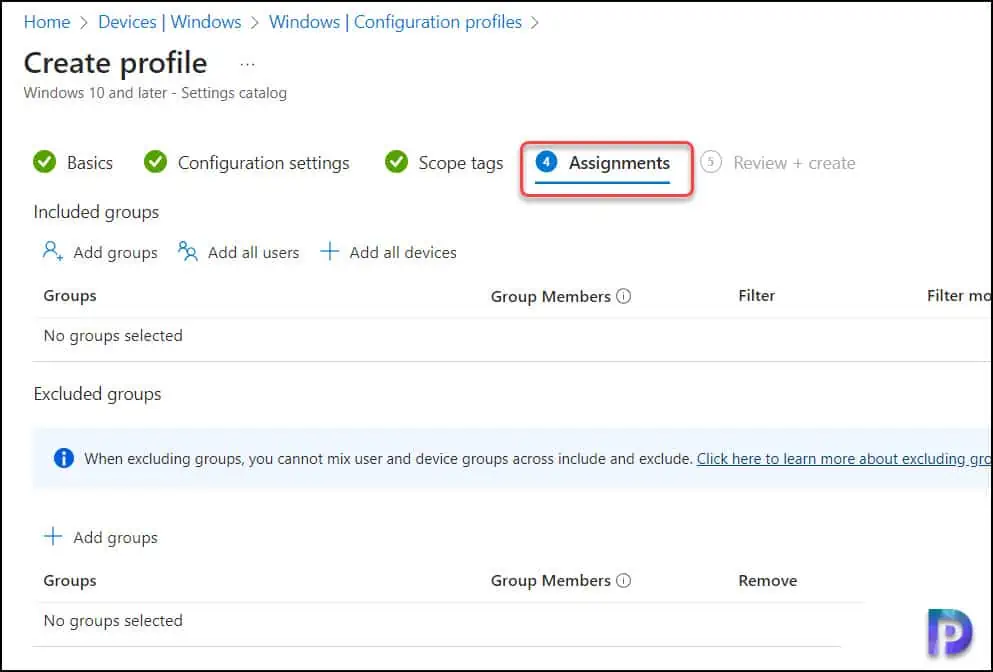Screen dimensions: 993x672
Task: Open Devices | Windows breadcrumb
Action: [x=170, y=22]
